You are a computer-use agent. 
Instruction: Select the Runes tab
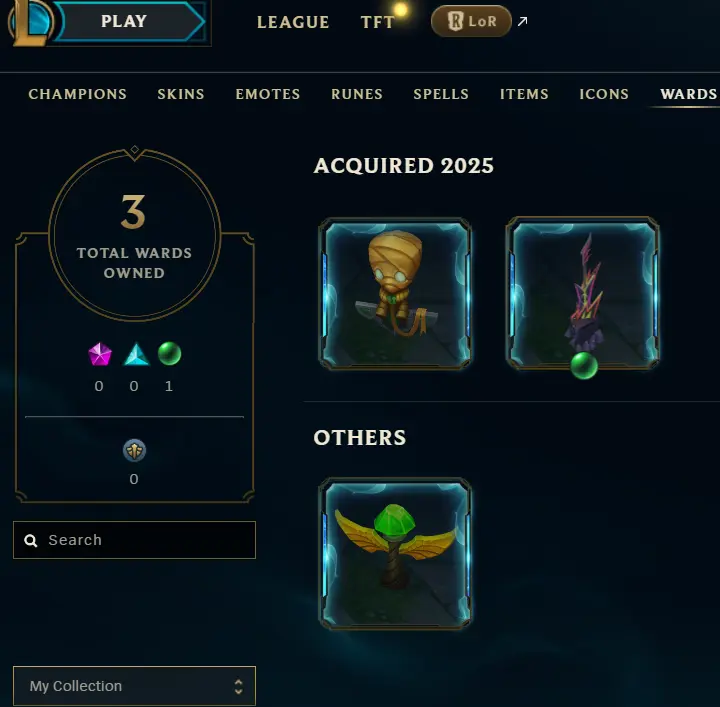pos(357,94)
